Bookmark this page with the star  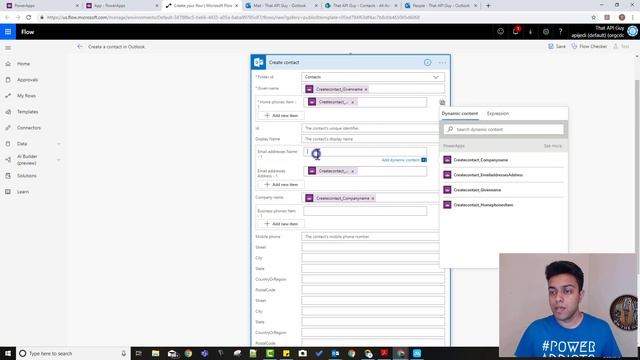click(x=593, y=18)
